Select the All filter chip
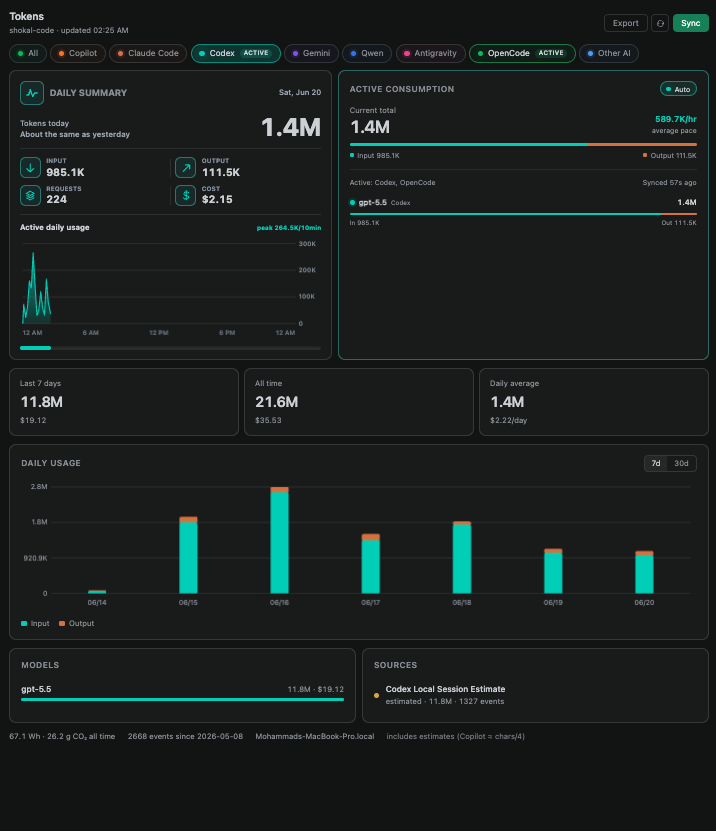716x831 pixels. (28, 54)
